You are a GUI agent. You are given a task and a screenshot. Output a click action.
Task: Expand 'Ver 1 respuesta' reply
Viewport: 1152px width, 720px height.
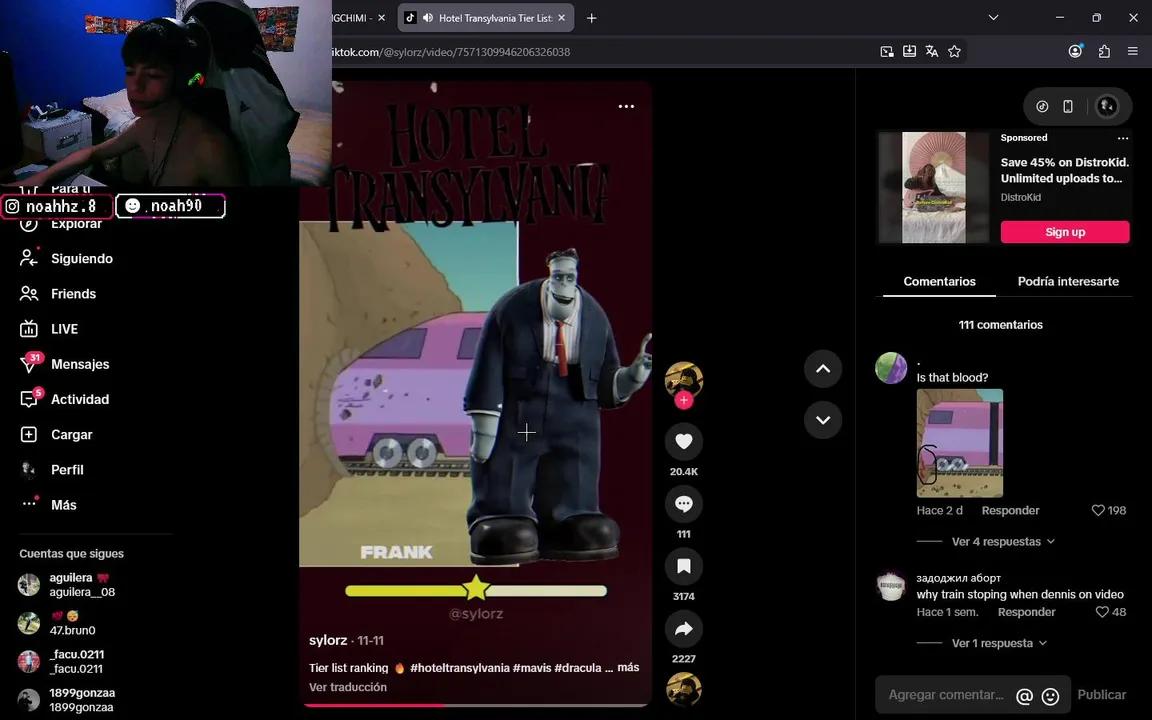click(x=999, y=643)
